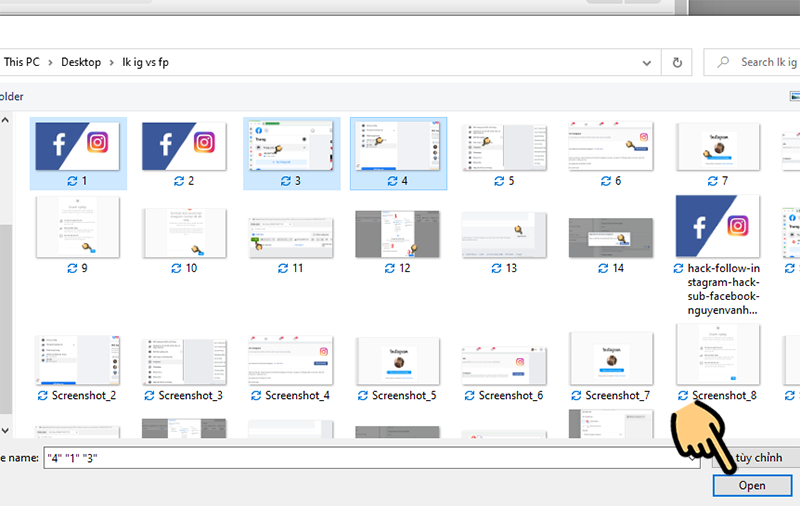Pick the image file named 7

pyautogui.click(x=717, y=144)
